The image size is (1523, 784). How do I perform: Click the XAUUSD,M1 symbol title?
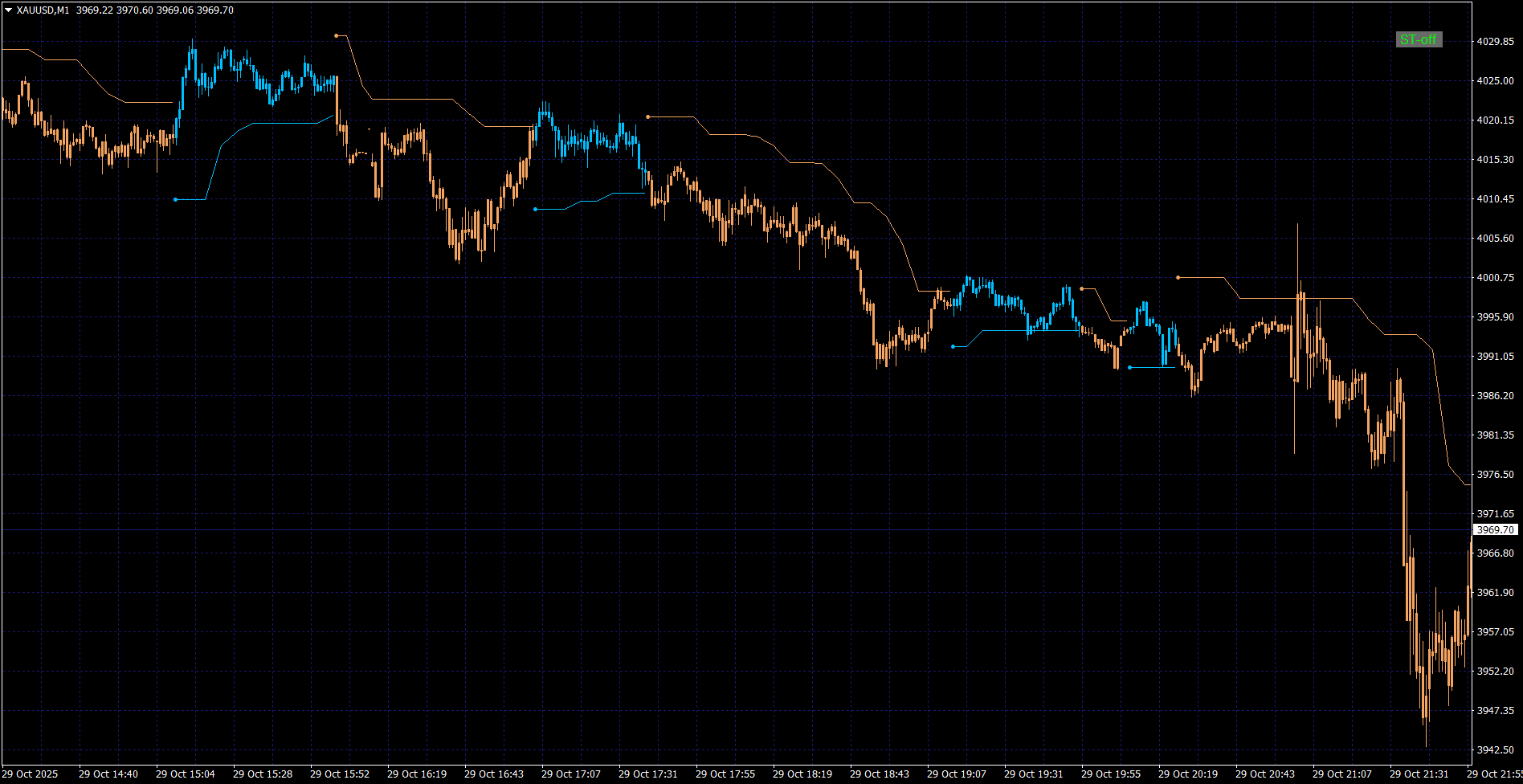(x=43, y=10)
